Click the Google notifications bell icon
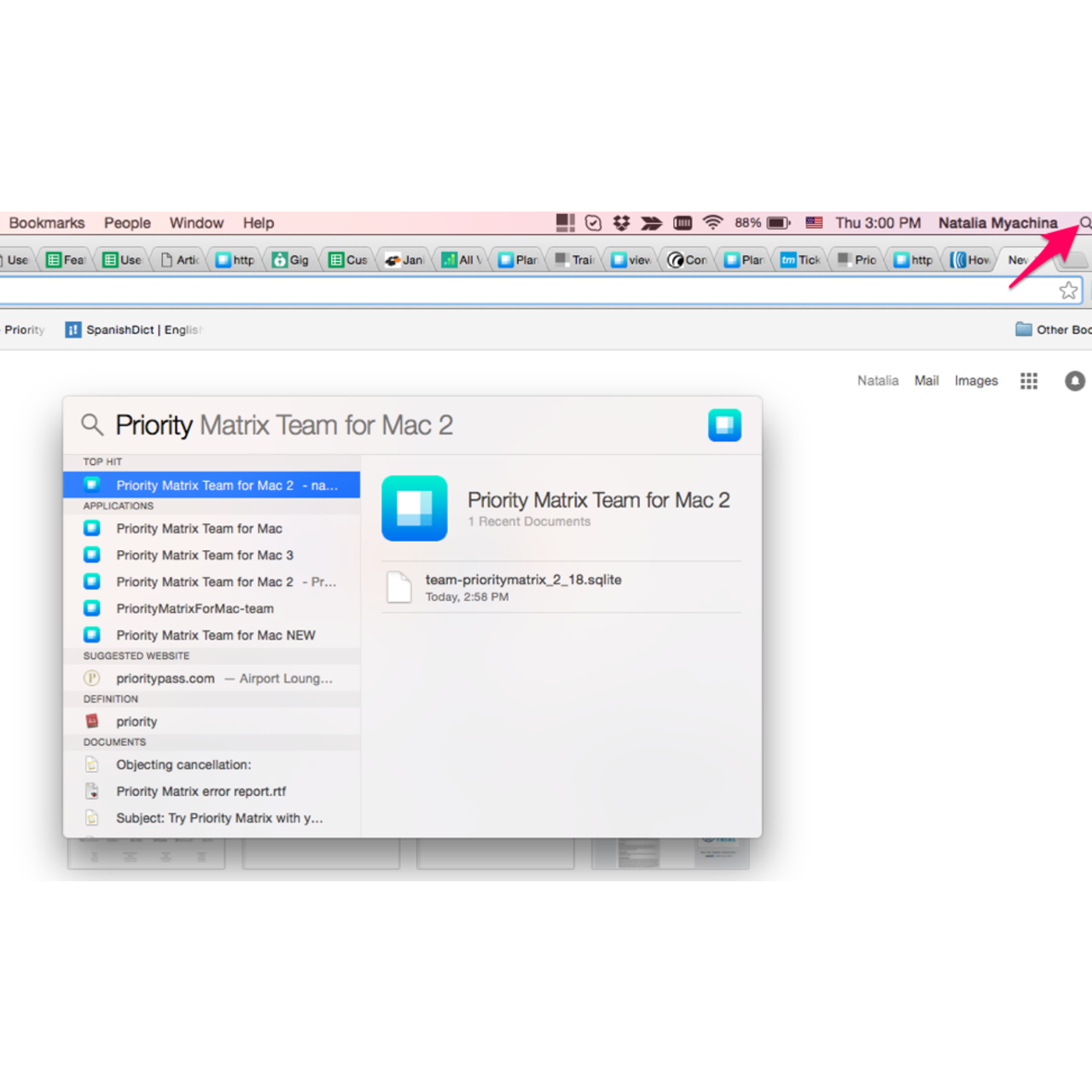The width and height of the screenshot is (1092, 1092). 1075,380
